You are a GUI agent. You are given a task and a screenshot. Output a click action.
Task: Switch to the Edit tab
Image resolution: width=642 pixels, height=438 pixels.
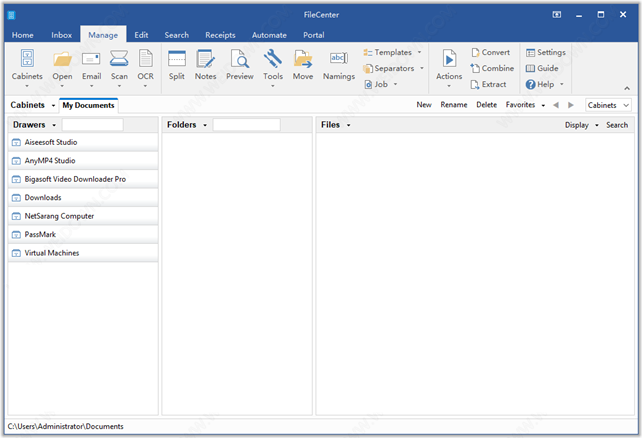[x=141, y=35]
